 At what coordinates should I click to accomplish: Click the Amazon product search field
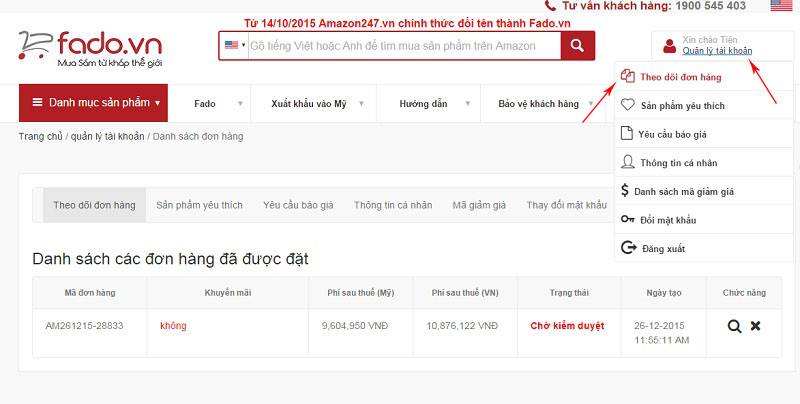pos(402,45)
